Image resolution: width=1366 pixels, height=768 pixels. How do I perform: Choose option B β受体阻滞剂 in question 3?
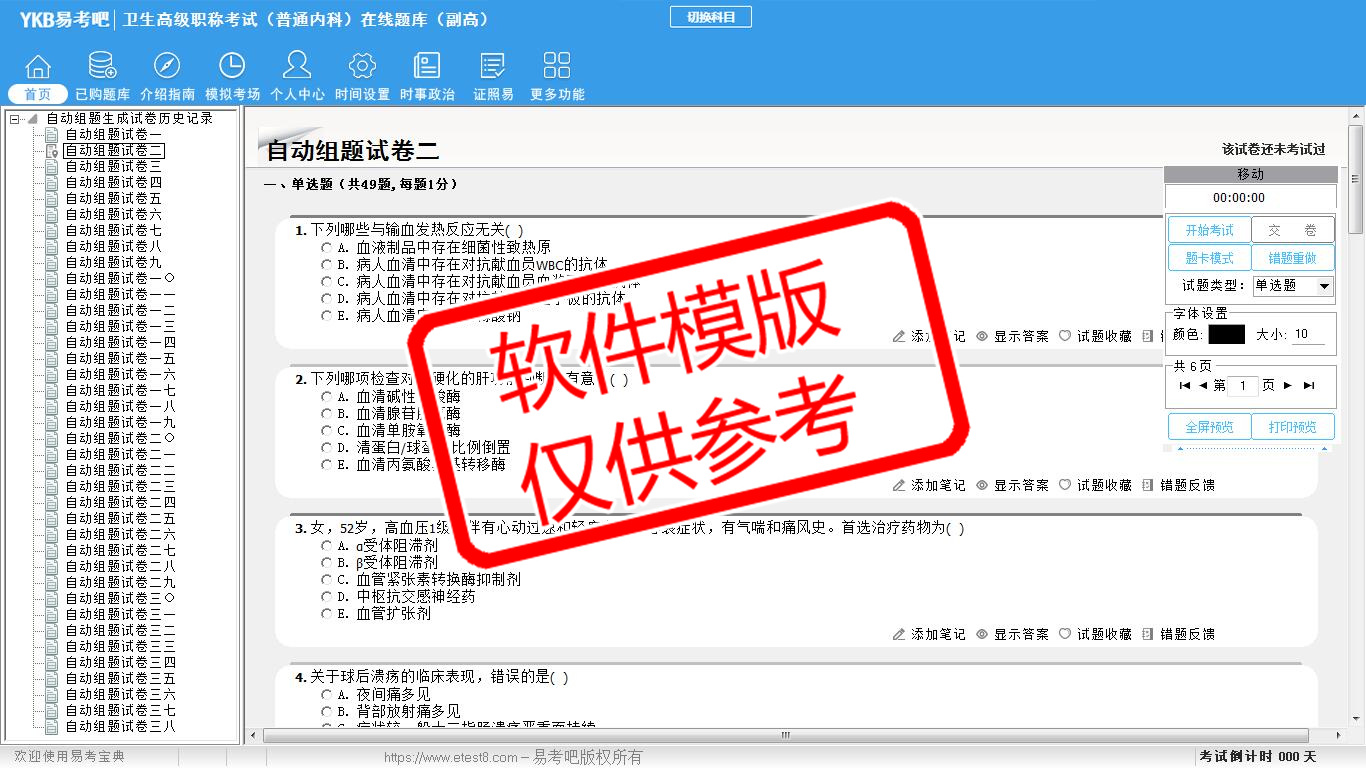click(x=327, y=563)
